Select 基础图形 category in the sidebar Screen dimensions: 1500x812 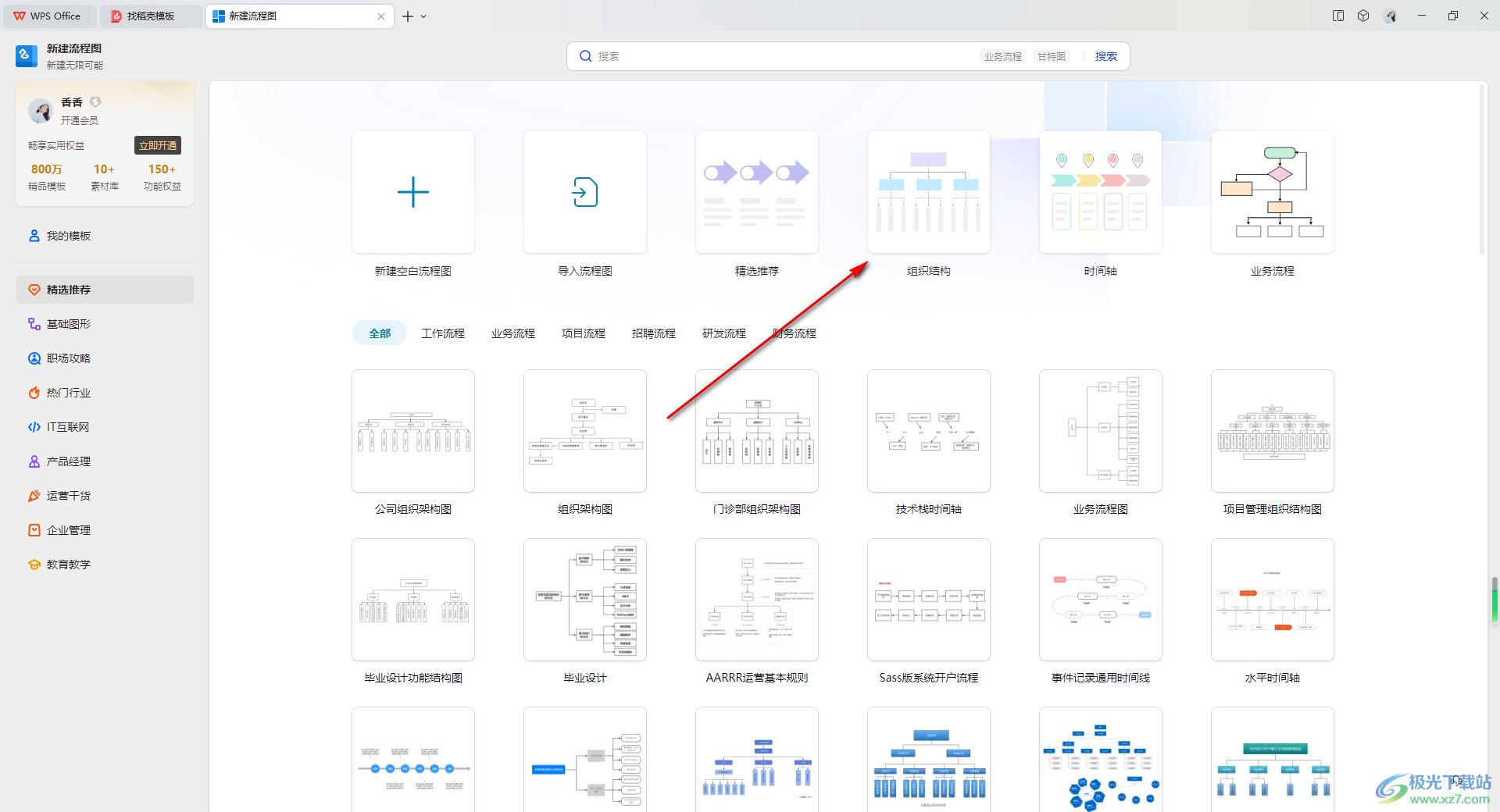[105, 324]
